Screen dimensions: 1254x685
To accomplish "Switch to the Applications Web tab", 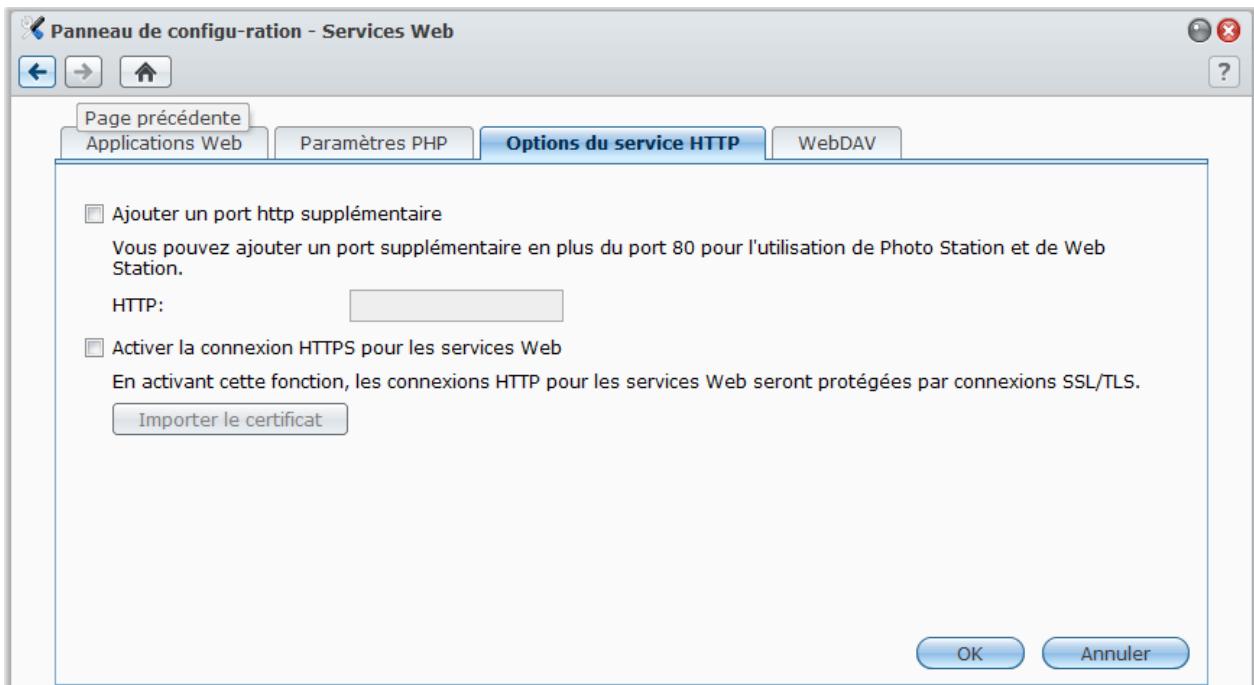I will tap(164, 142).
